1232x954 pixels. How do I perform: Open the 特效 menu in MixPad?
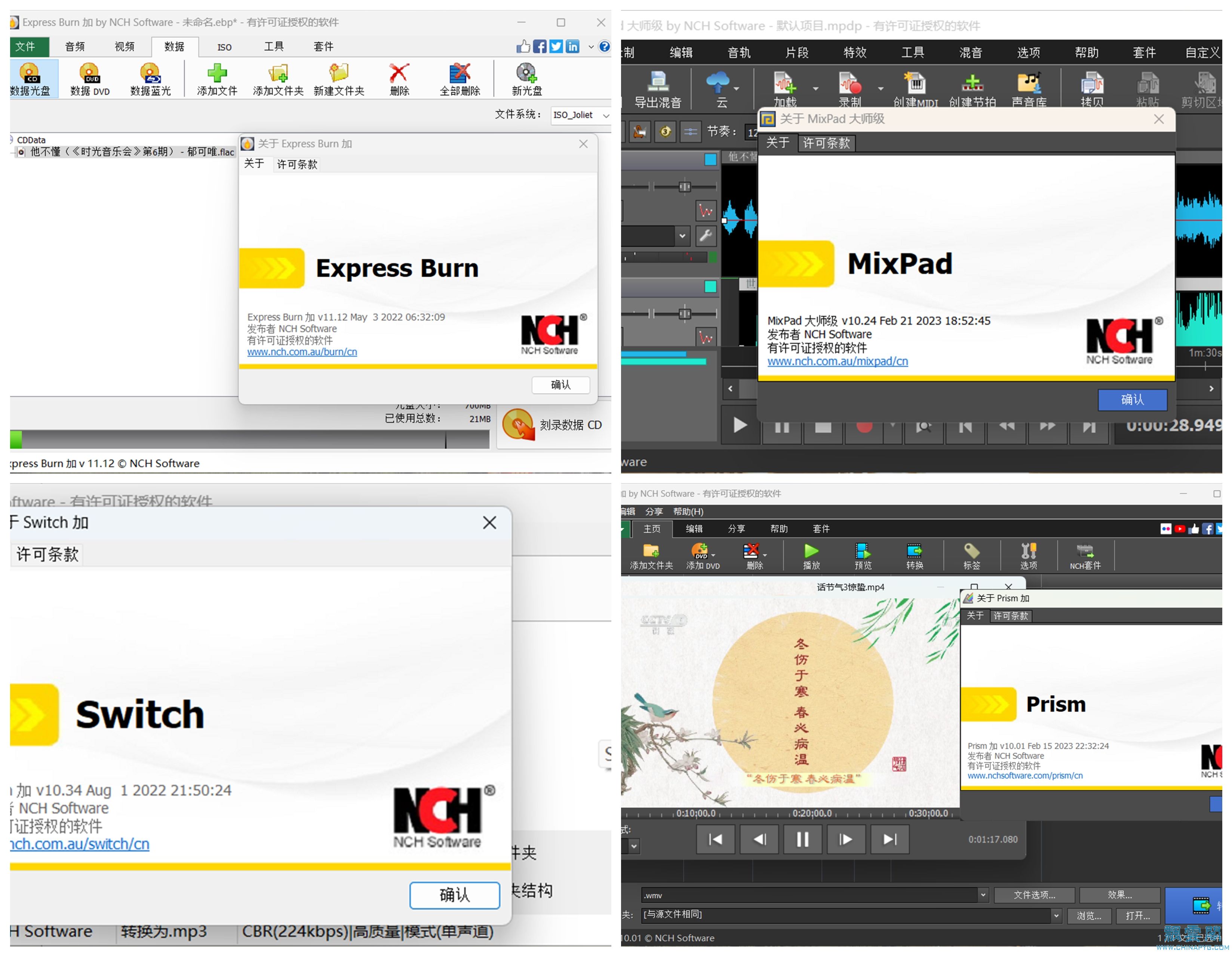(855, 52)
